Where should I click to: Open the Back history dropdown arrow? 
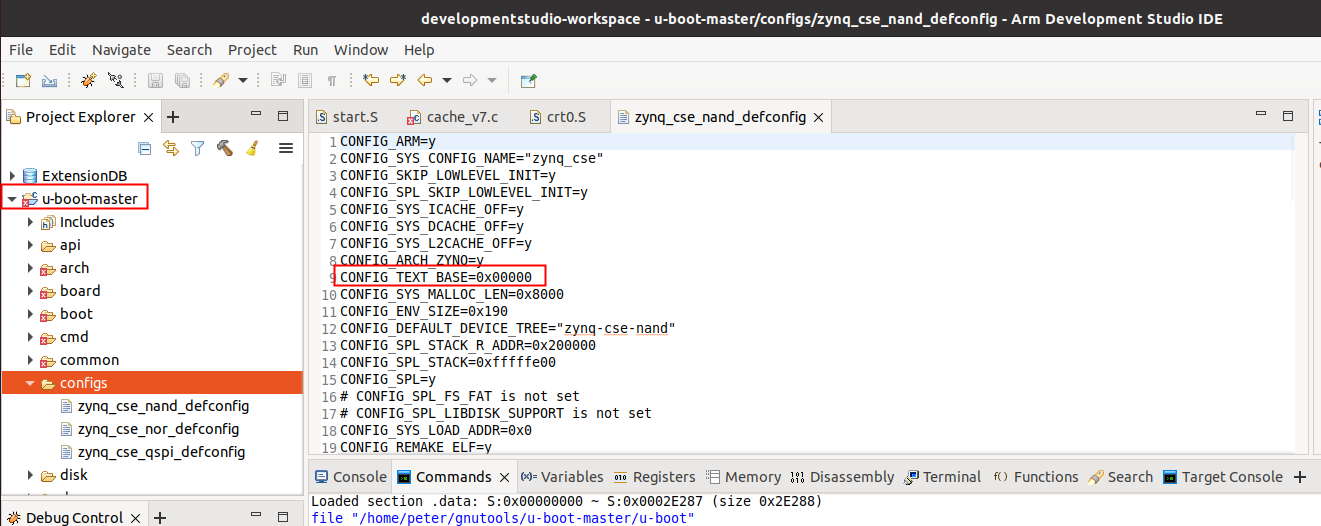[446, 81]
